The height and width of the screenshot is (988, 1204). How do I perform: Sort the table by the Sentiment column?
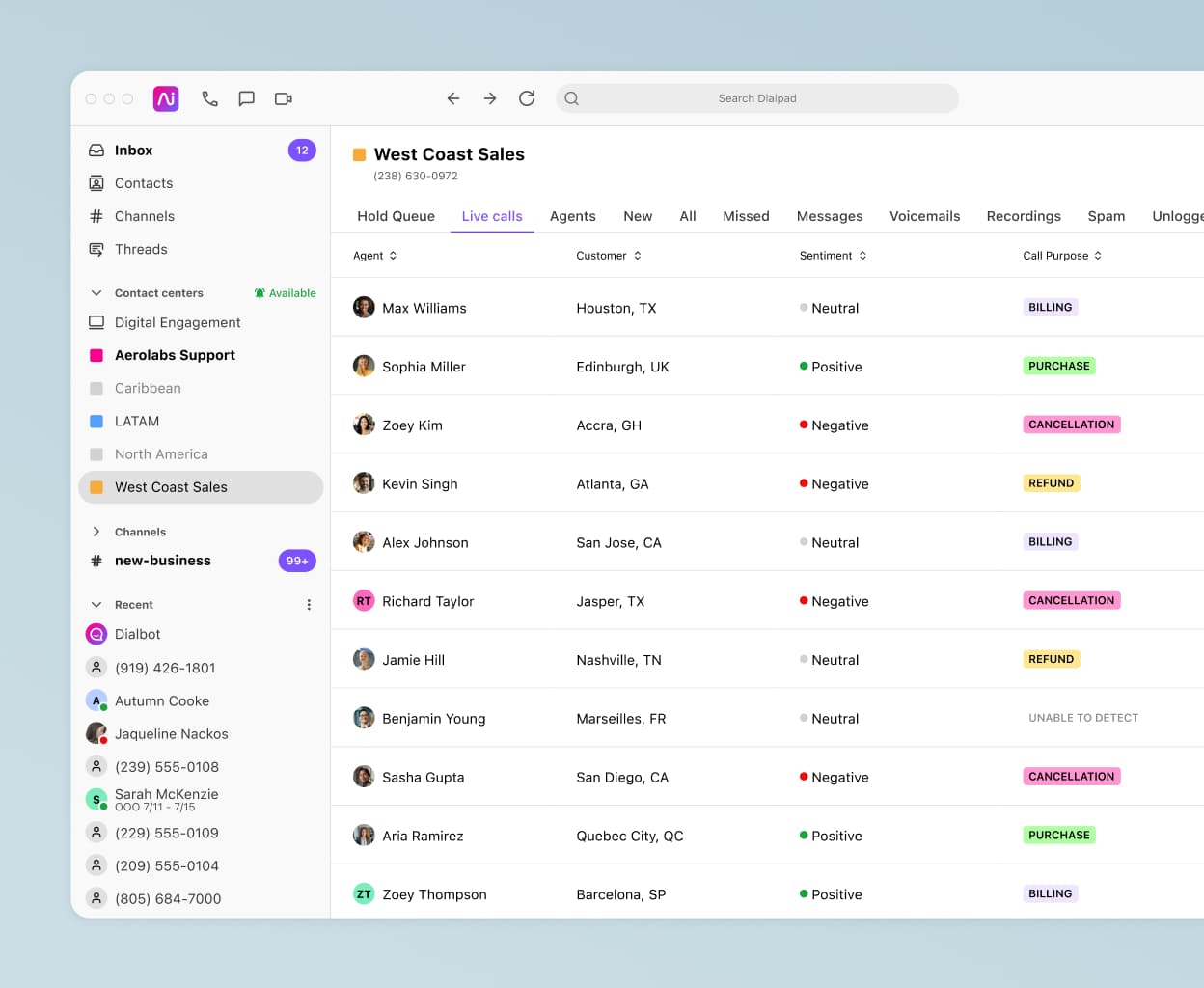click(x=833, y=256)
